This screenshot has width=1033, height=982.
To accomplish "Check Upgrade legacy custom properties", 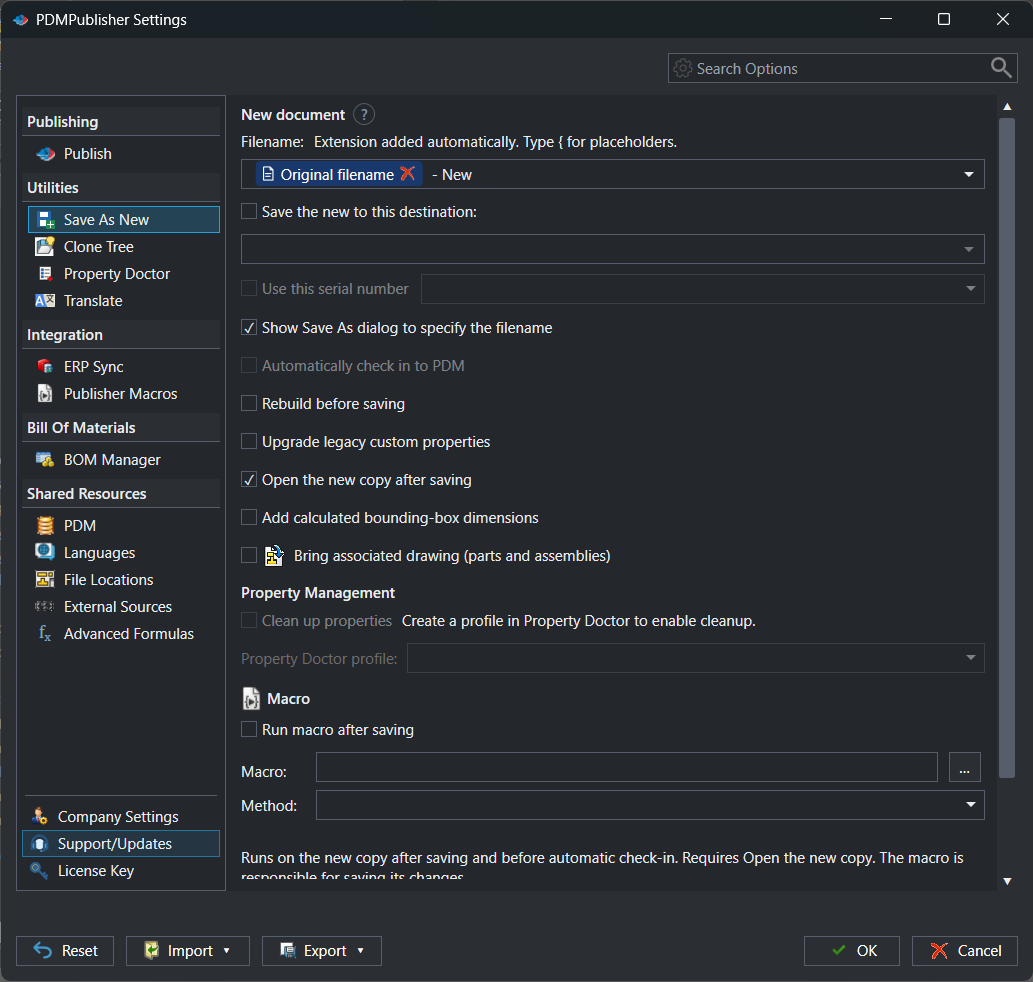I will 249,442.
